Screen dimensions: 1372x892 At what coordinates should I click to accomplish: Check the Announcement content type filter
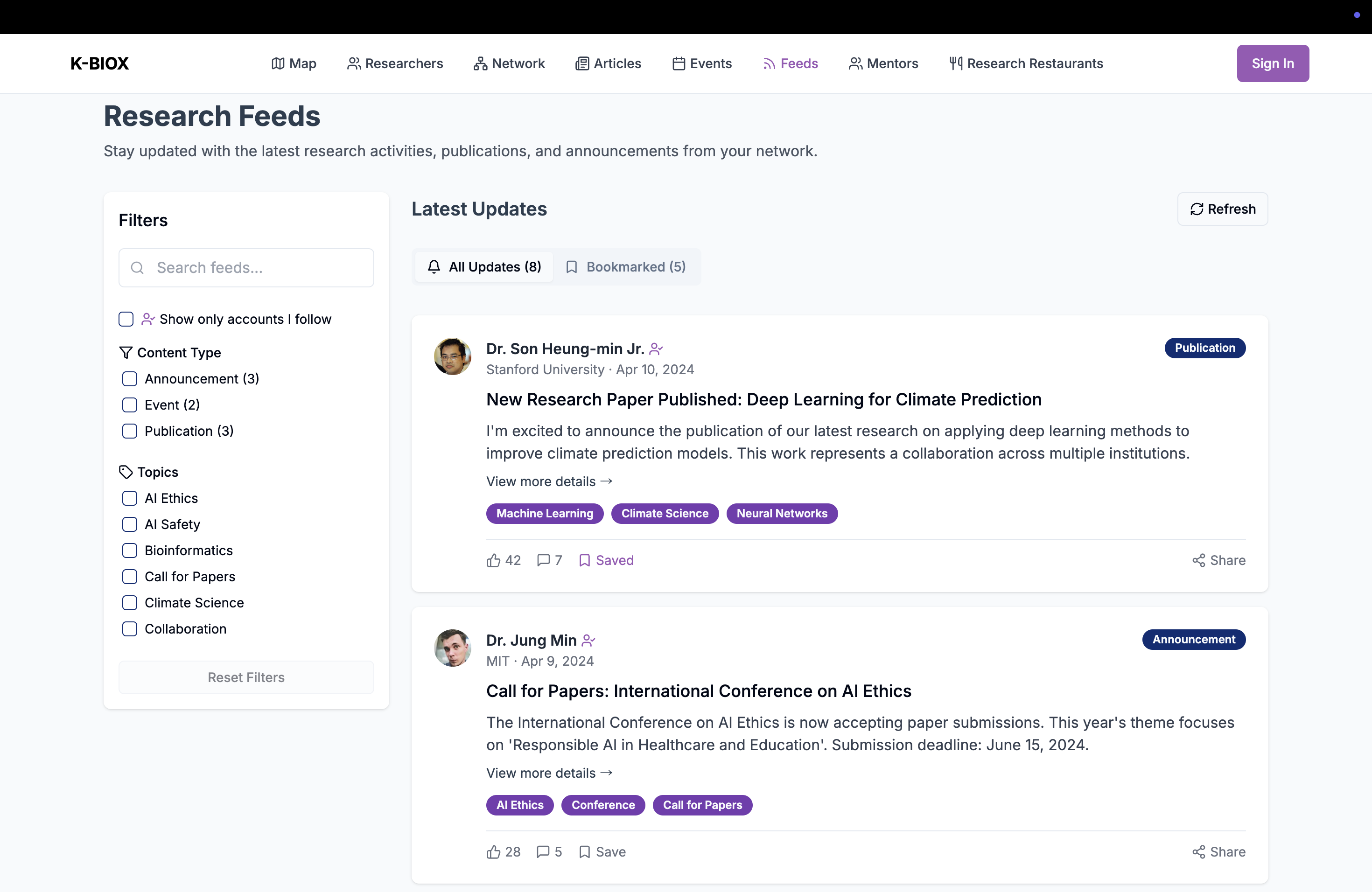[x=130, y=378]
